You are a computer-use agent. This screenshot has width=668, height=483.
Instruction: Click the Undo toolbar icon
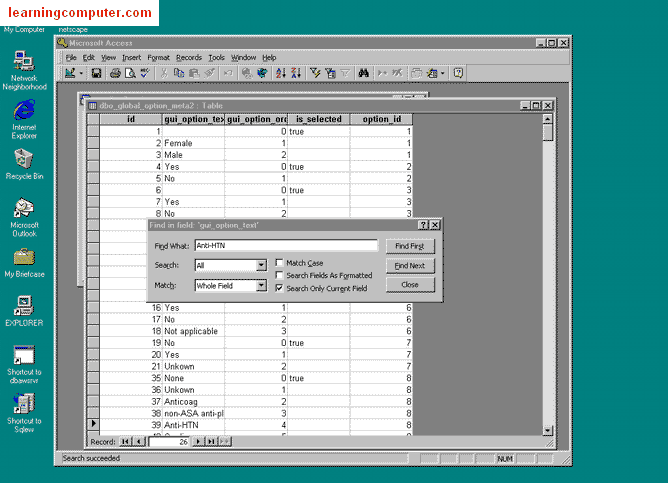point(228,73)
